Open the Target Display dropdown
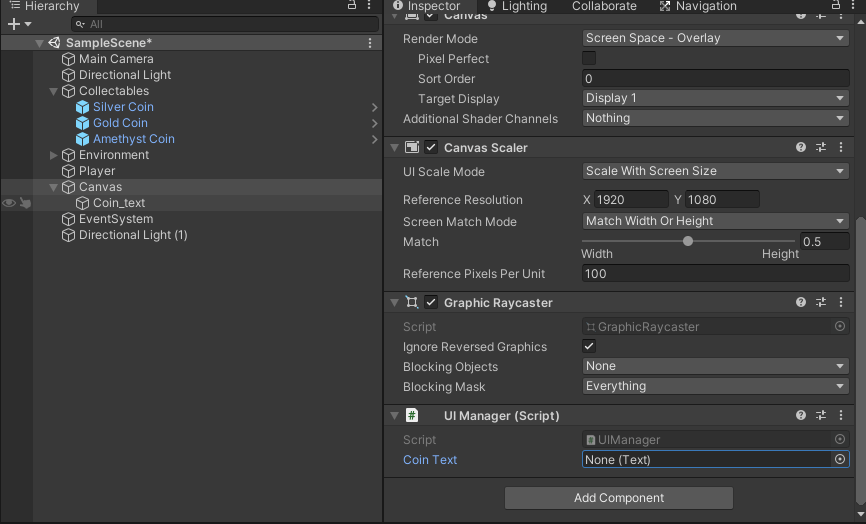 716,98
